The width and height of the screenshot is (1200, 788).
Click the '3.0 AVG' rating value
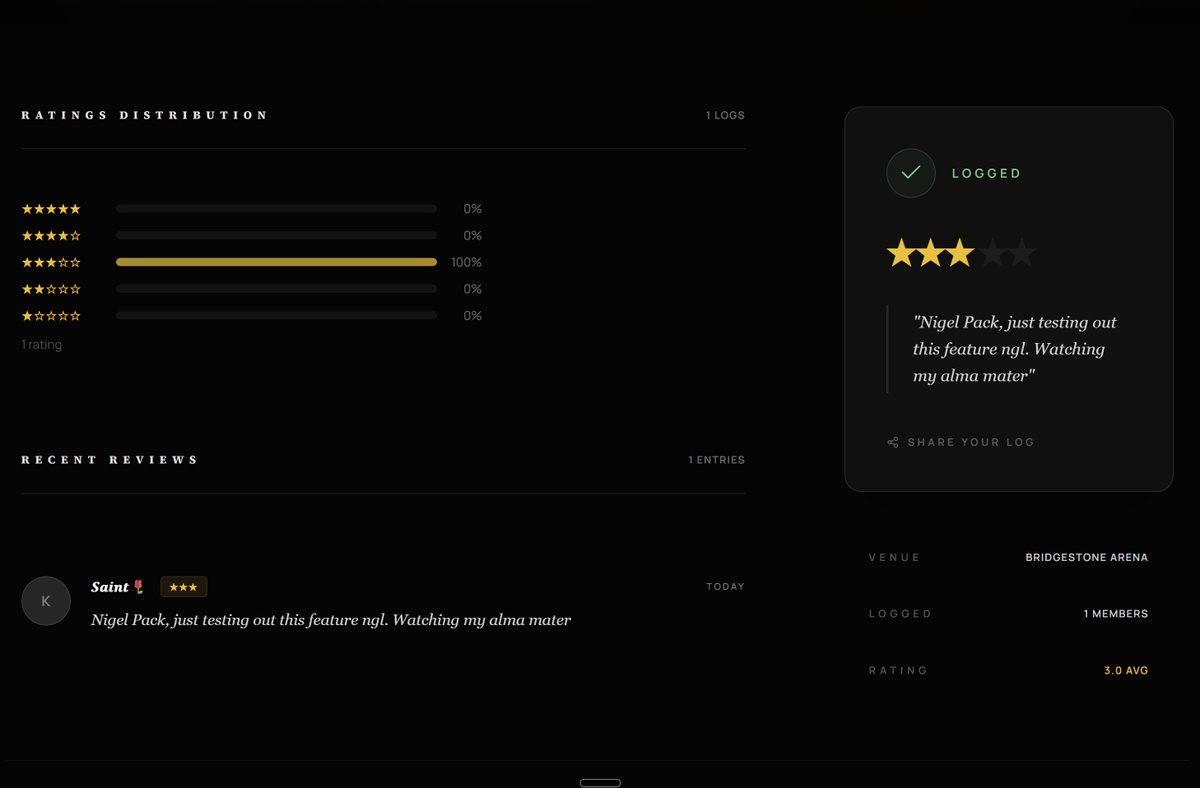(x=1126, y=671)
